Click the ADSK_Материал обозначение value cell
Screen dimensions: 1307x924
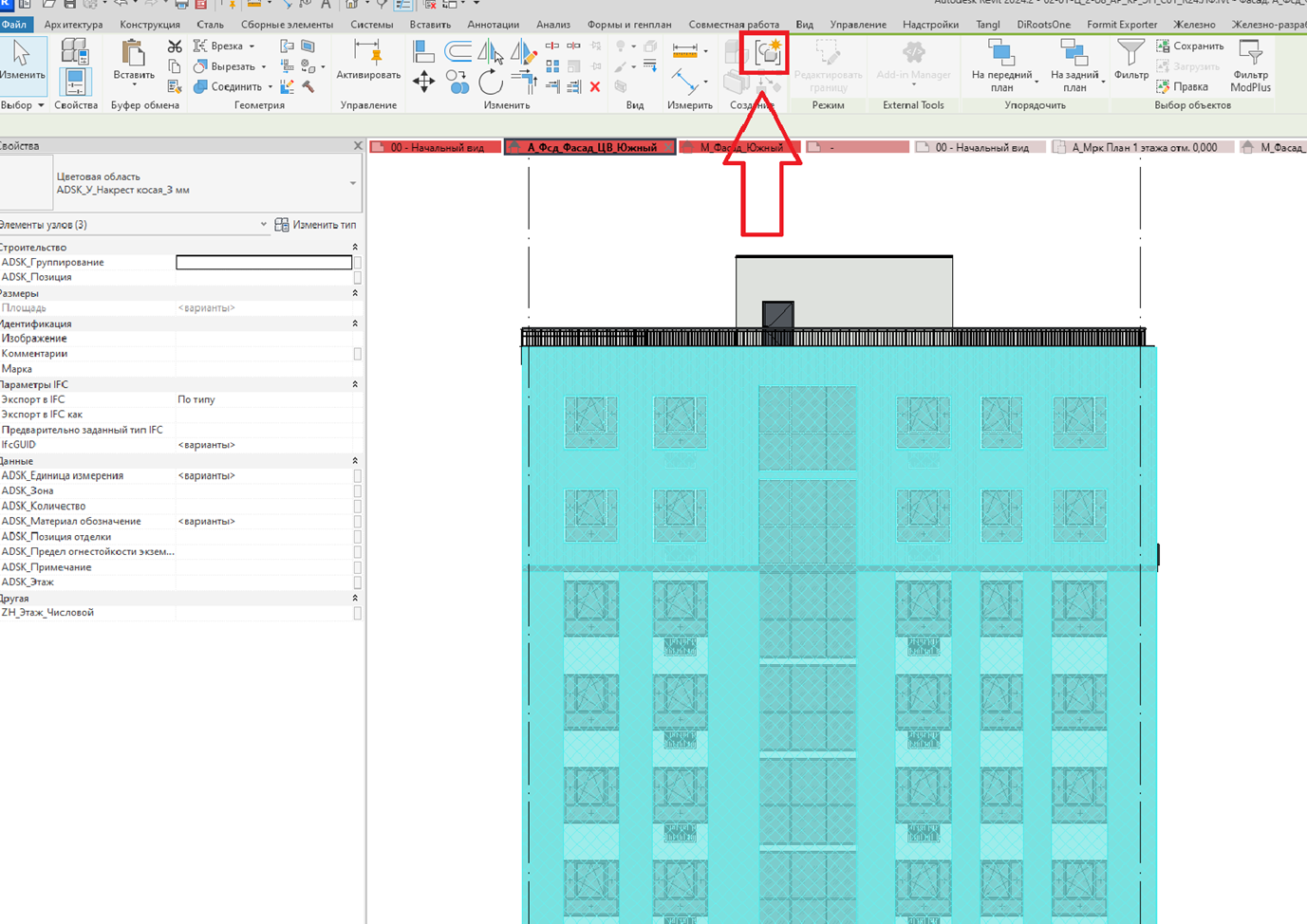264,522
